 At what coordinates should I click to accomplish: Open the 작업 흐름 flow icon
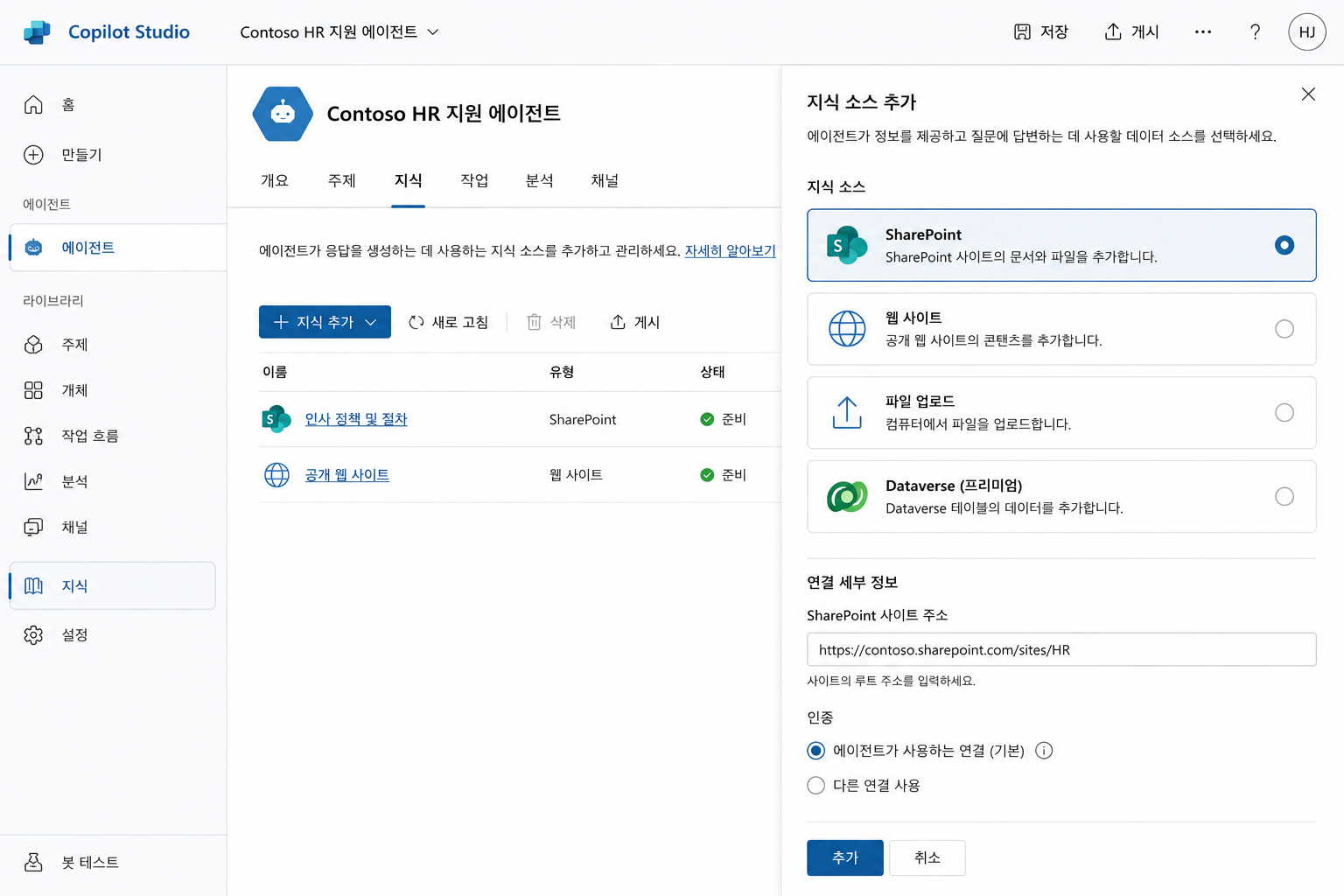(33, 436)
